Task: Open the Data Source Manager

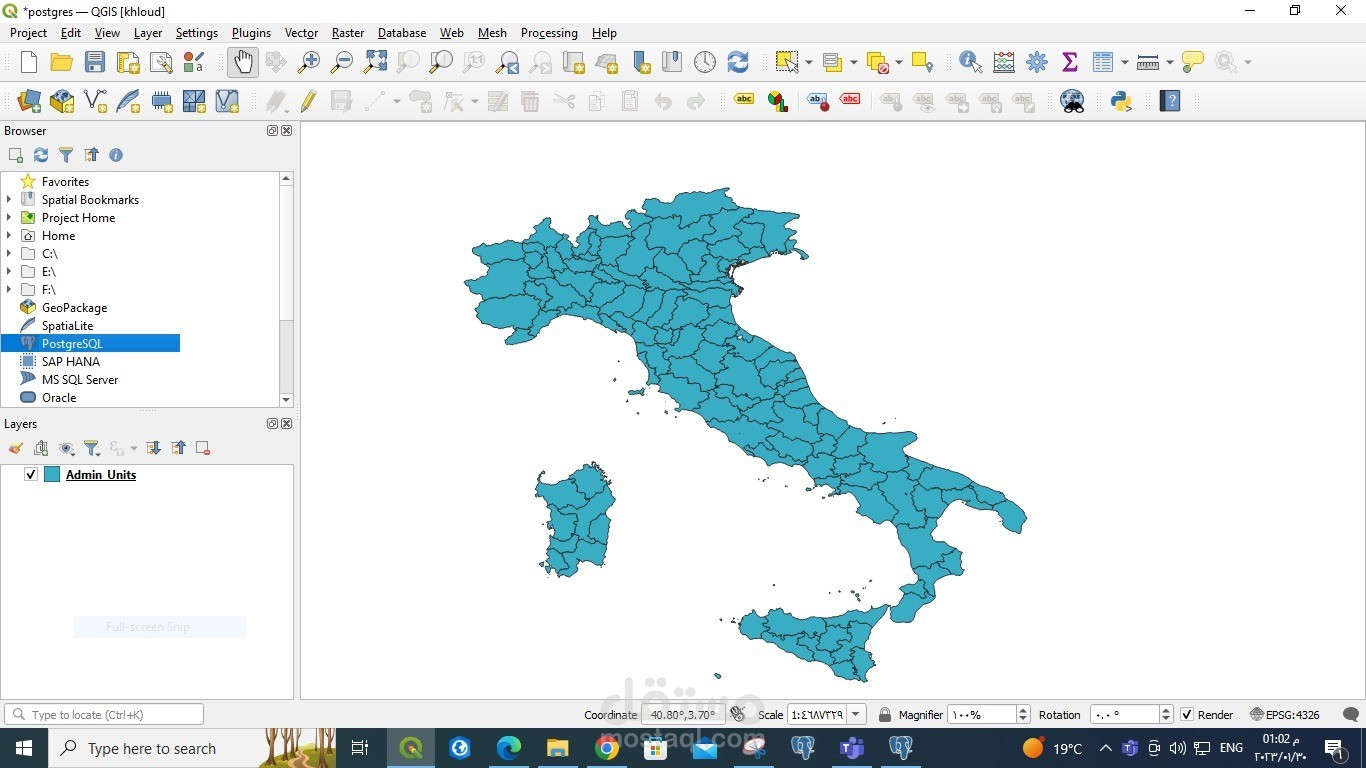Action: click(28, 101)
